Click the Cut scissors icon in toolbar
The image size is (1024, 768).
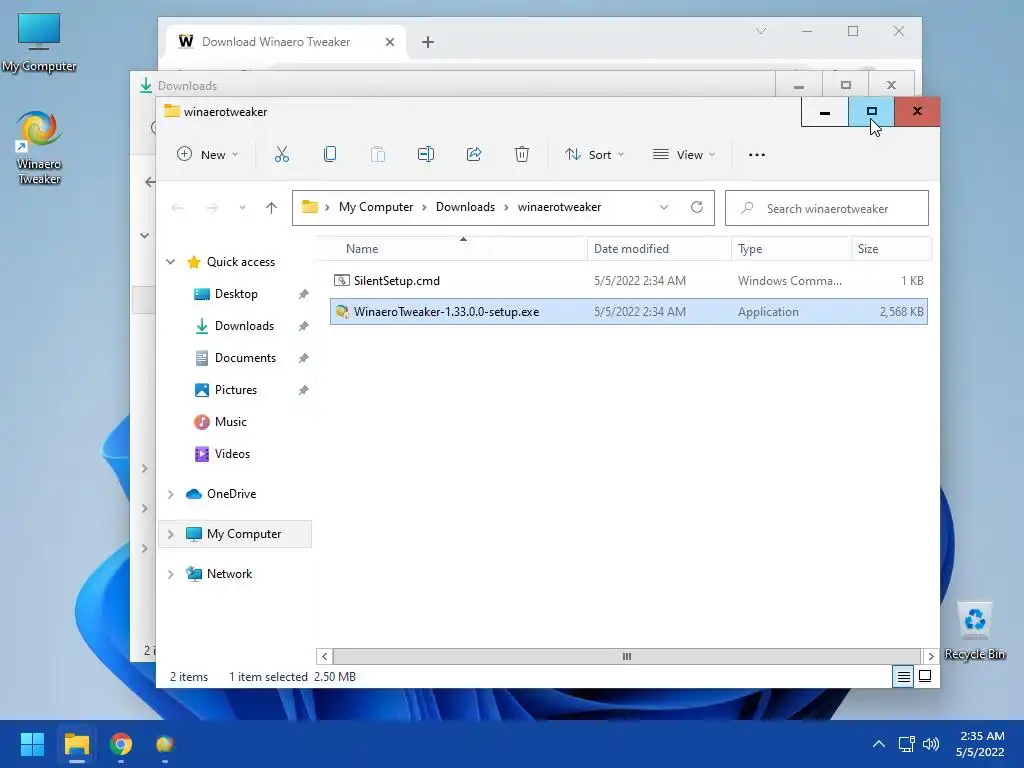281,155
